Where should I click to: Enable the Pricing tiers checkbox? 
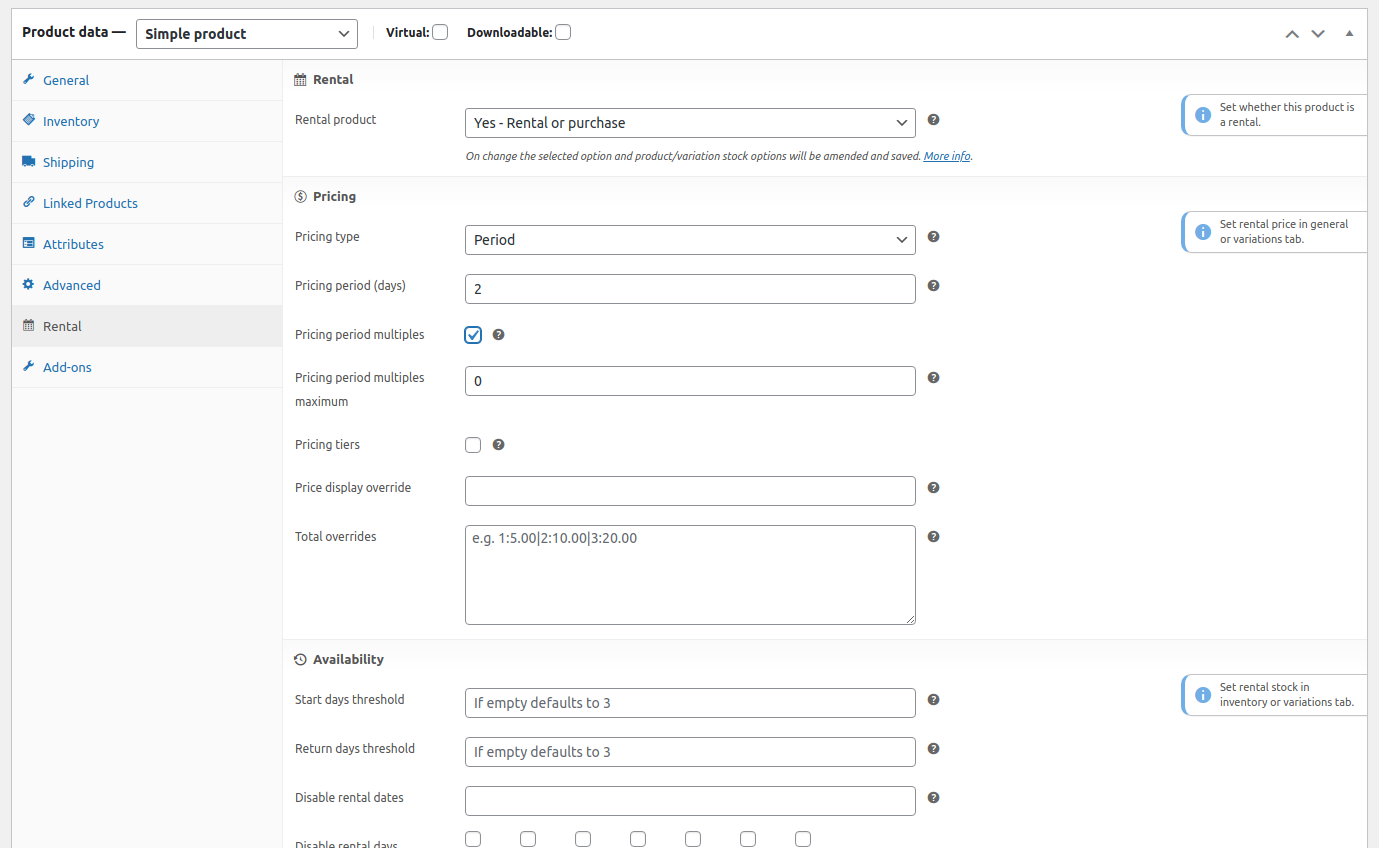[472, 444]
